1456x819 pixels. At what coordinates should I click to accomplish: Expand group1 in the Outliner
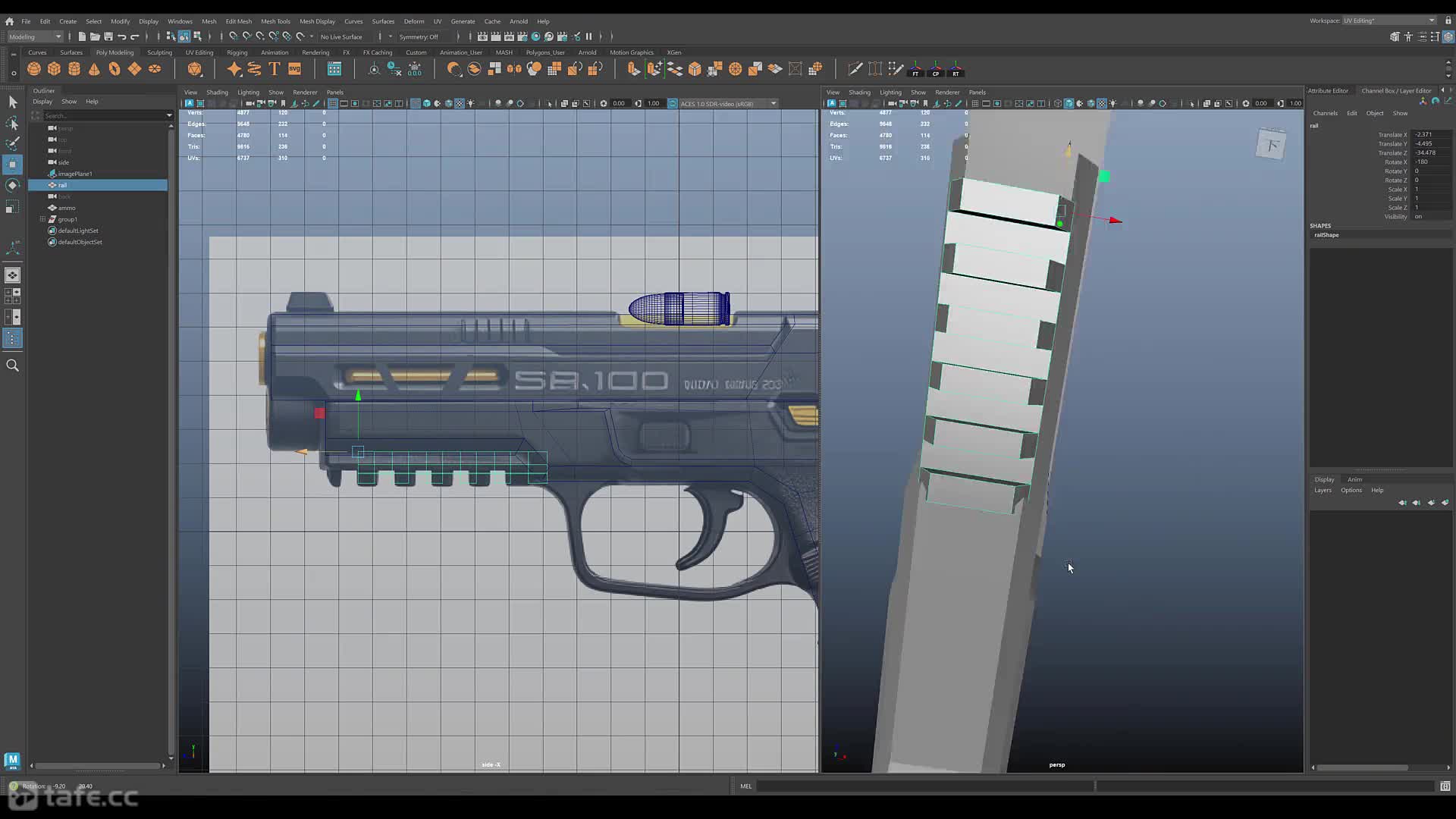click(x=42, y=219)
